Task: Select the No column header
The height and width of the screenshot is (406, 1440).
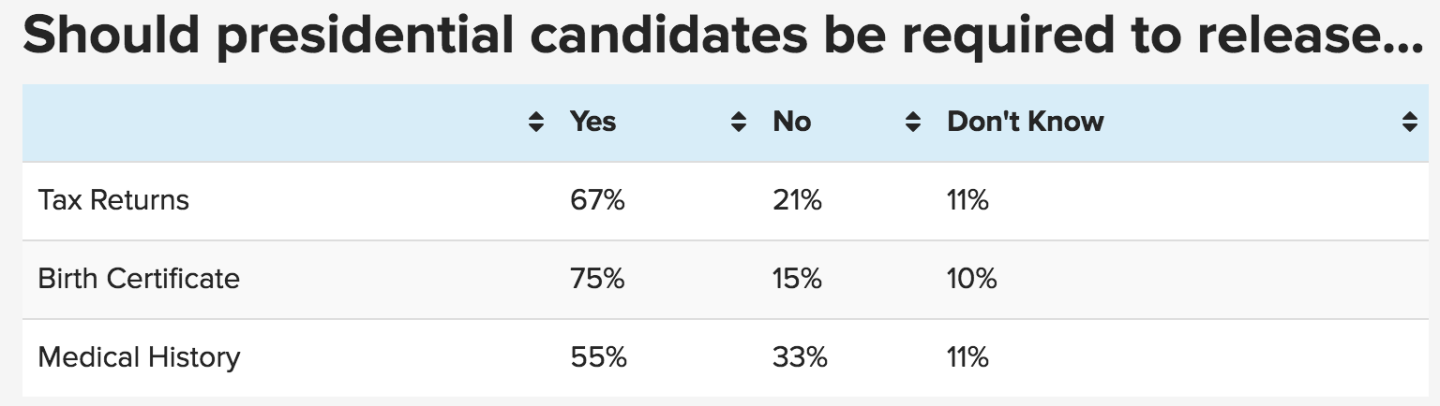Action: tap(792, 122)
